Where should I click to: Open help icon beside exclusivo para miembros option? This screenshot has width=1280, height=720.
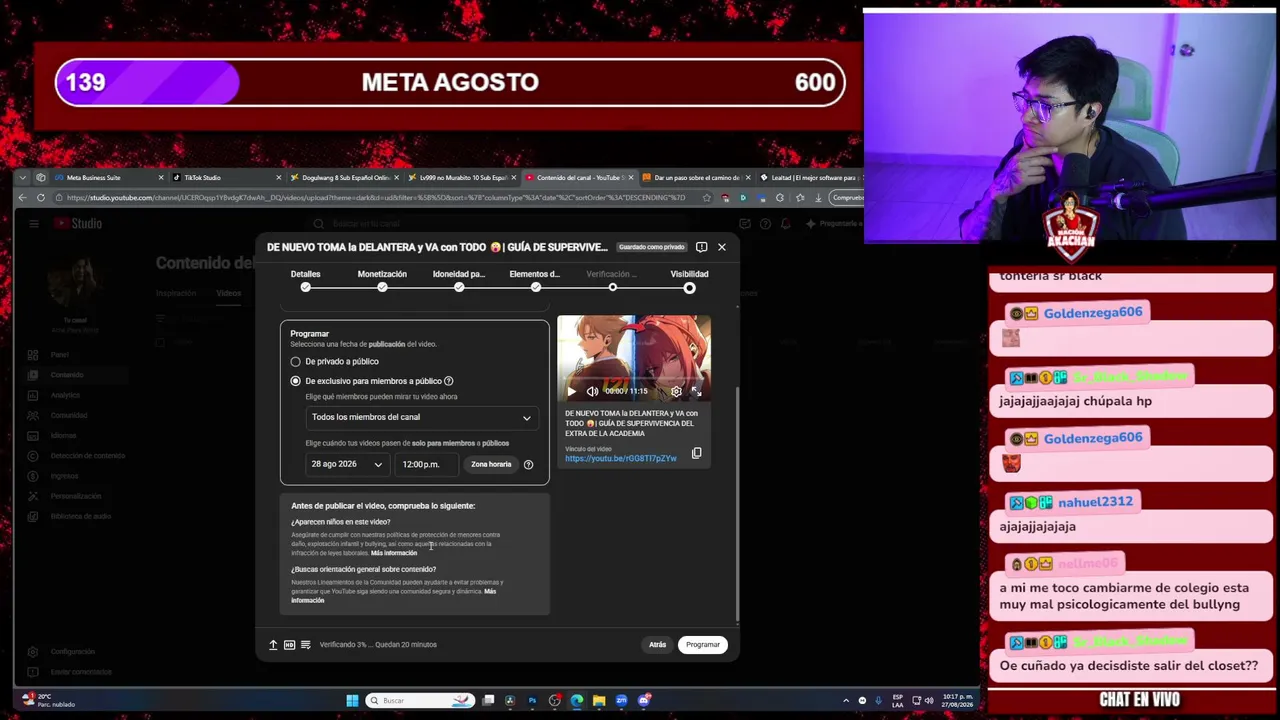click(x=448, y=381)
